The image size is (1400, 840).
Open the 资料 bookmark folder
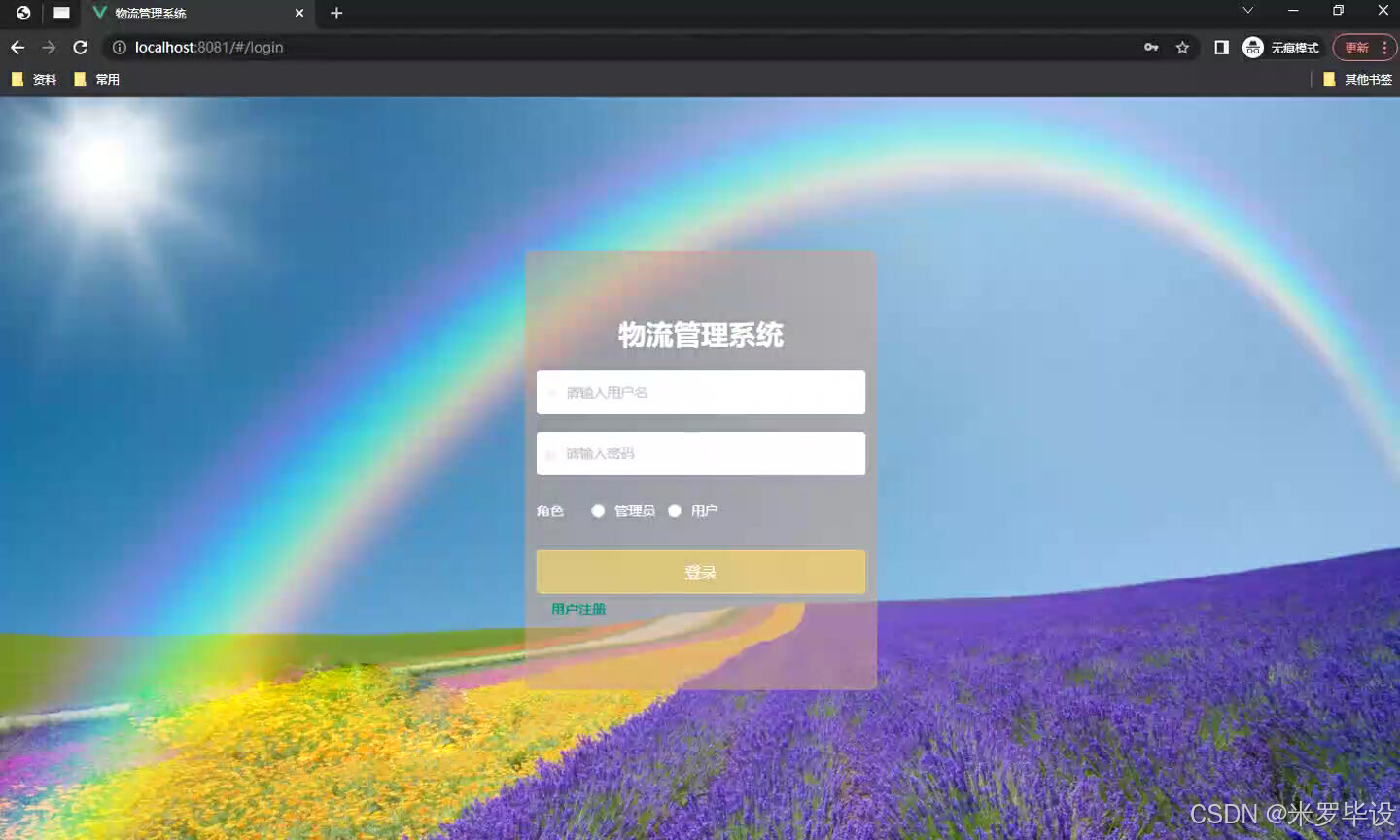click(34, 79)
